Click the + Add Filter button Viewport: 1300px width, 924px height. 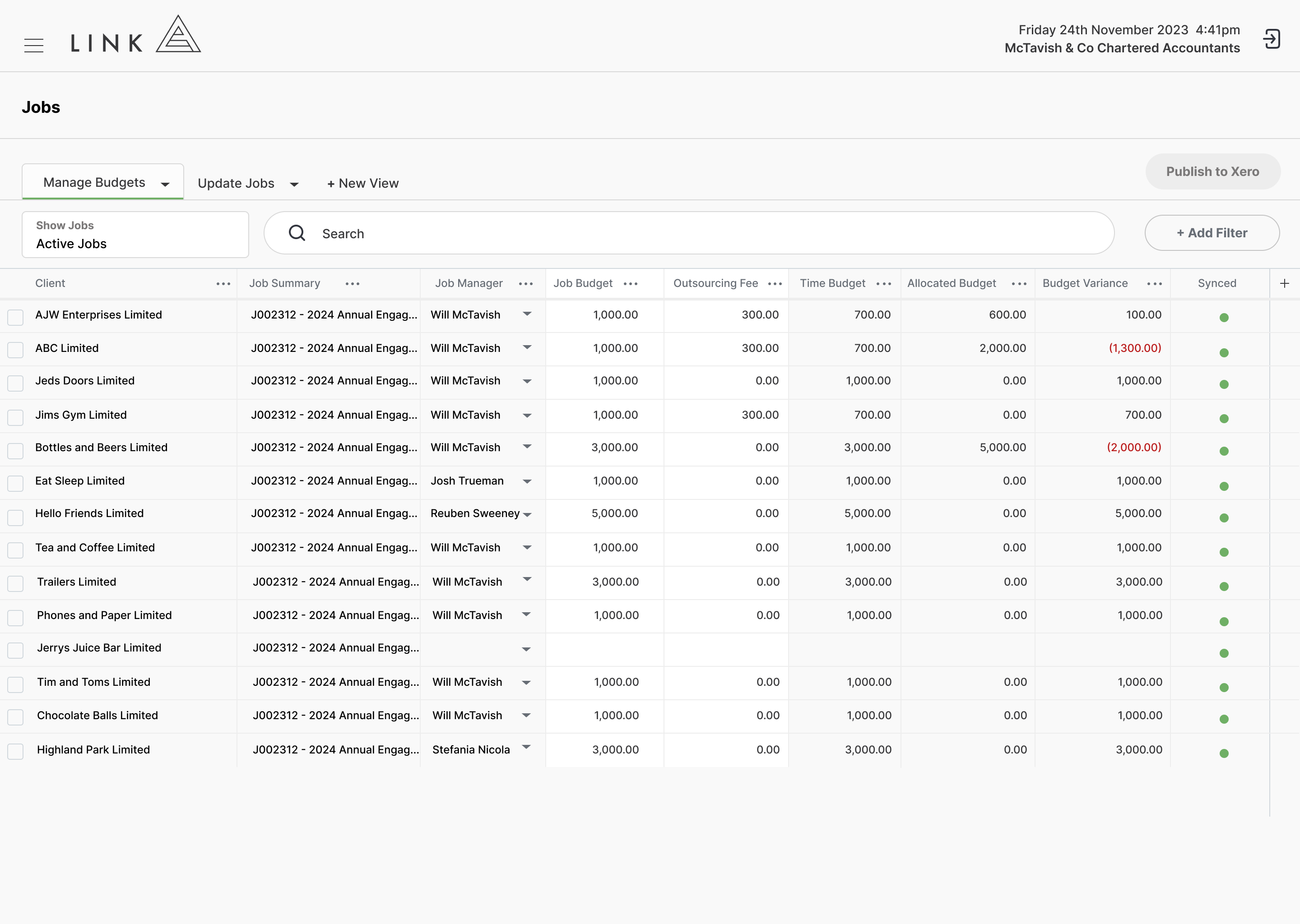[x=1212, y=233]
